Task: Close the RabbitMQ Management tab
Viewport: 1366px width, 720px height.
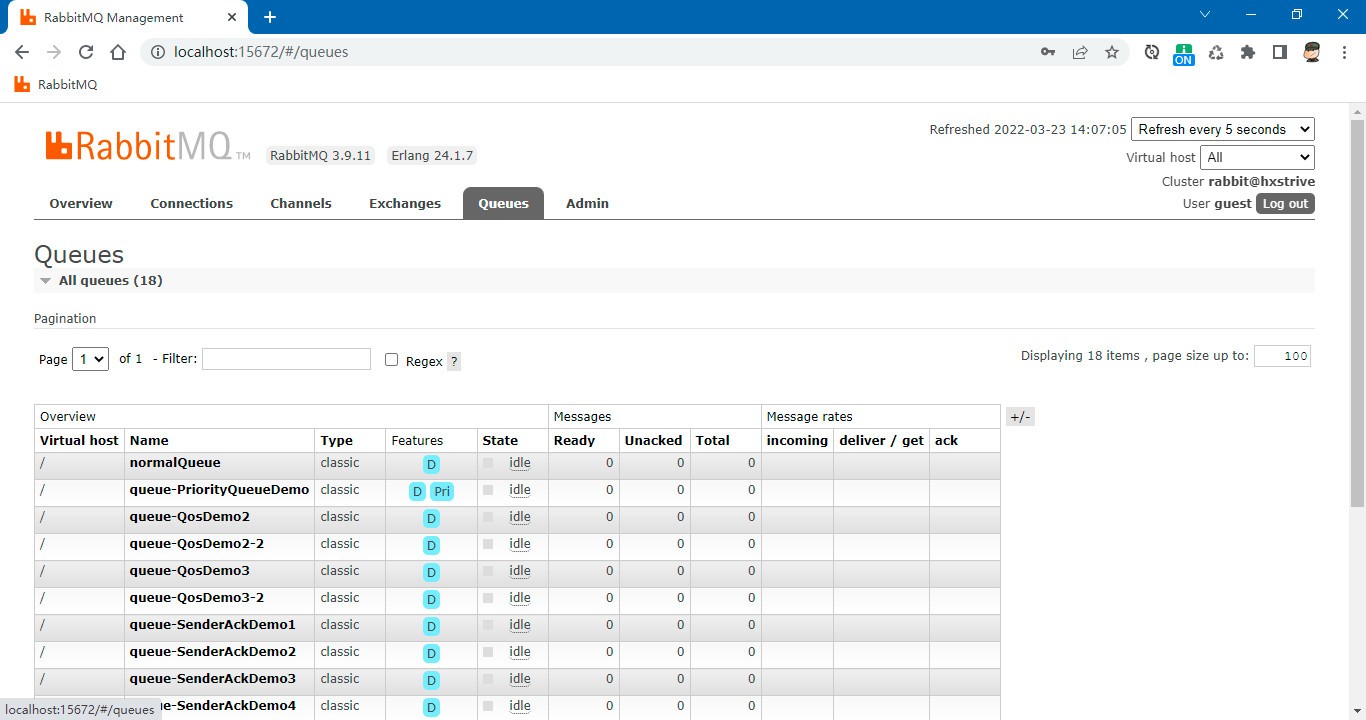Action: (232, 17)
